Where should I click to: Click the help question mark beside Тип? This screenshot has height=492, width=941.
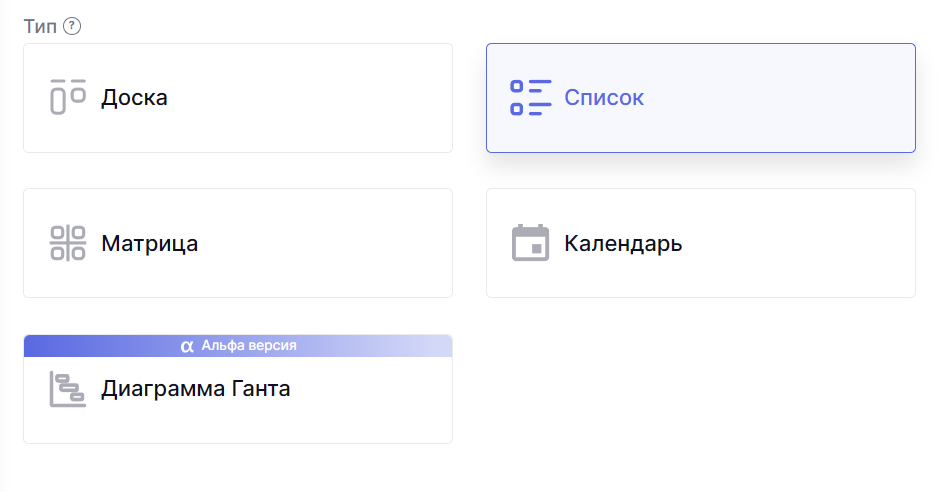pos(71,26)
